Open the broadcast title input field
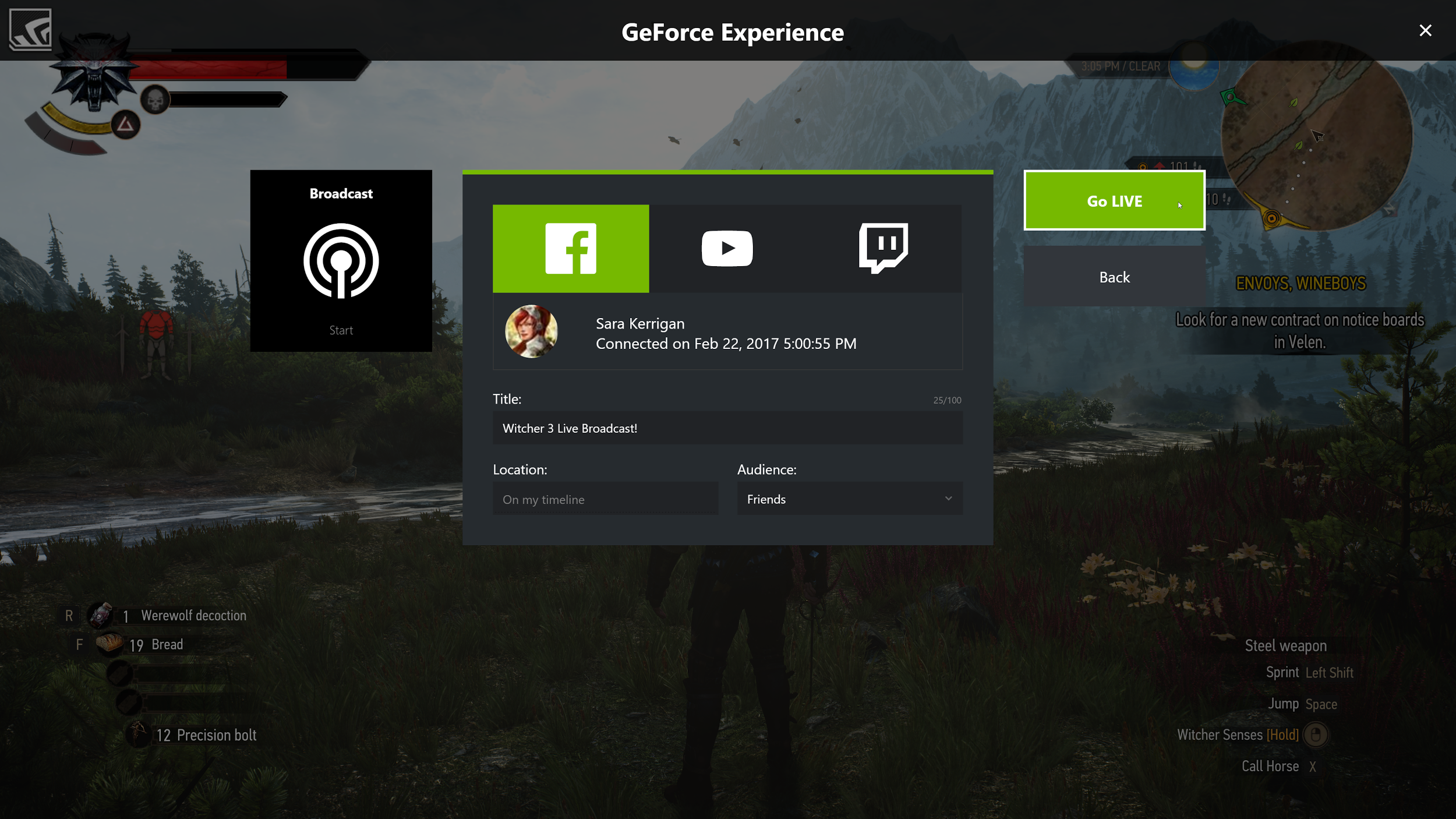The image size is (1456, 819). coord(728,428)
